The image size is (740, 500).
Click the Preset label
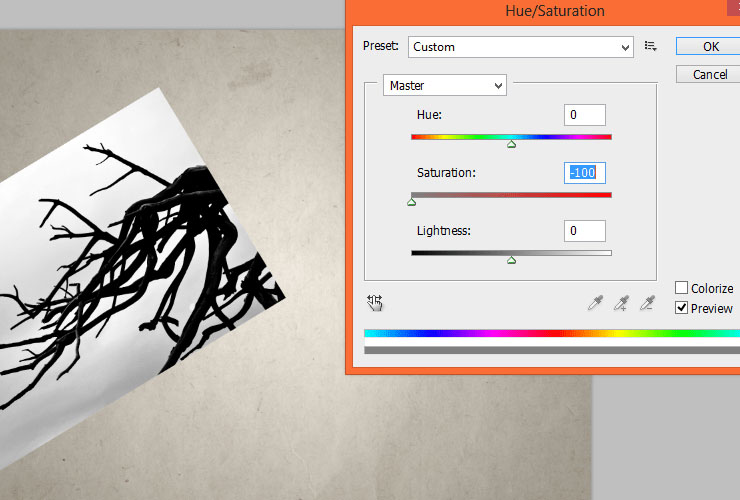380,46
